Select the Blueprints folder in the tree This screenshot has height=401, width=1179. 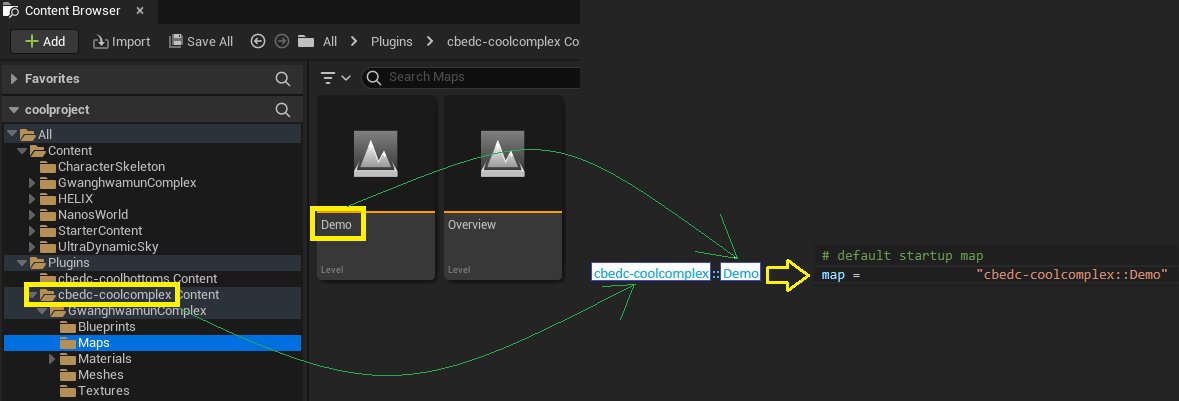(106, 327)
